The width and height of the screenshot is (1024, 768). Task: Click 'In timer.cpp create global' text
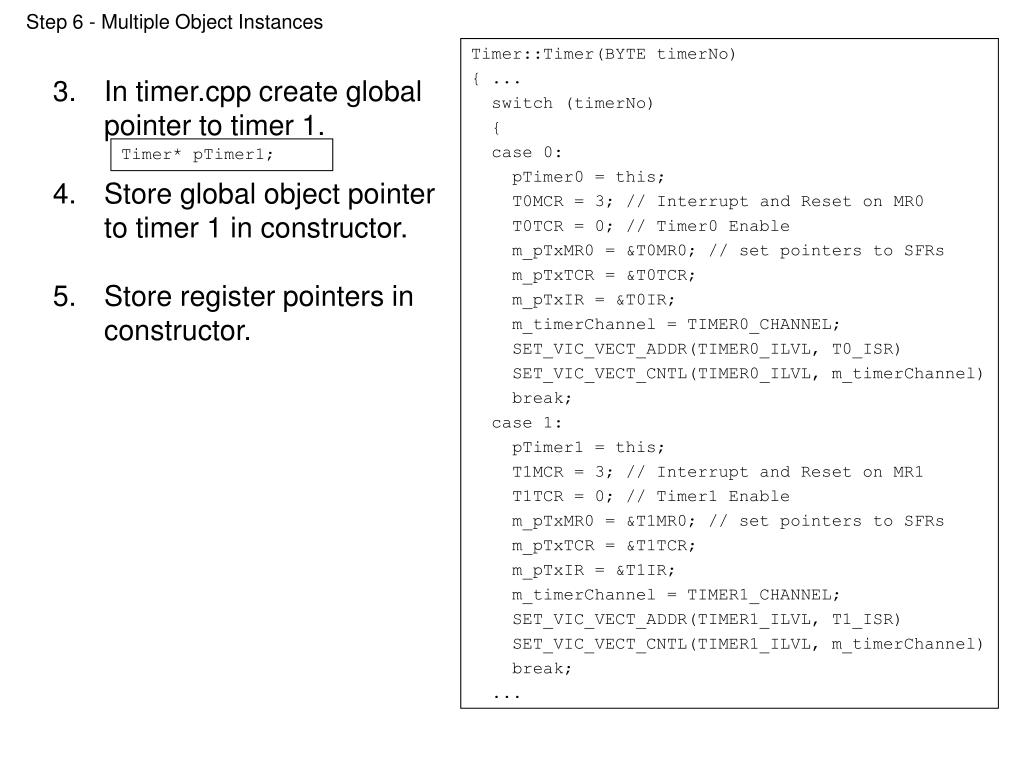click(263, 92)
